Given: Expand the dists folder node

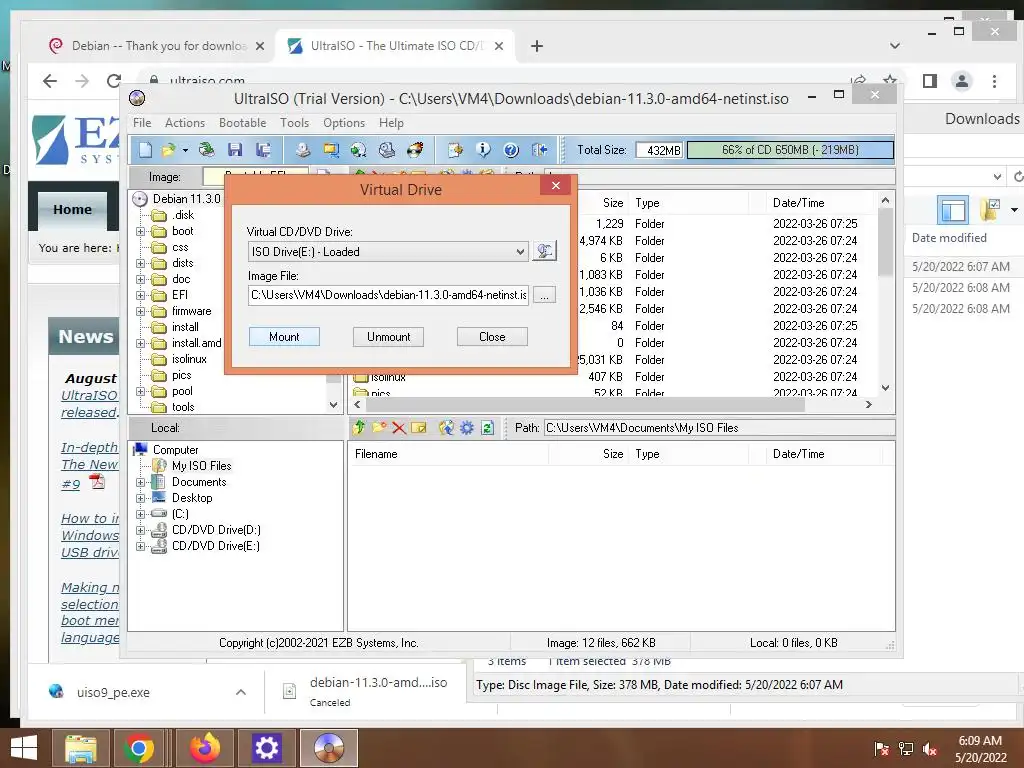Looking at the screenshot, I should click(x=140, y=263).
